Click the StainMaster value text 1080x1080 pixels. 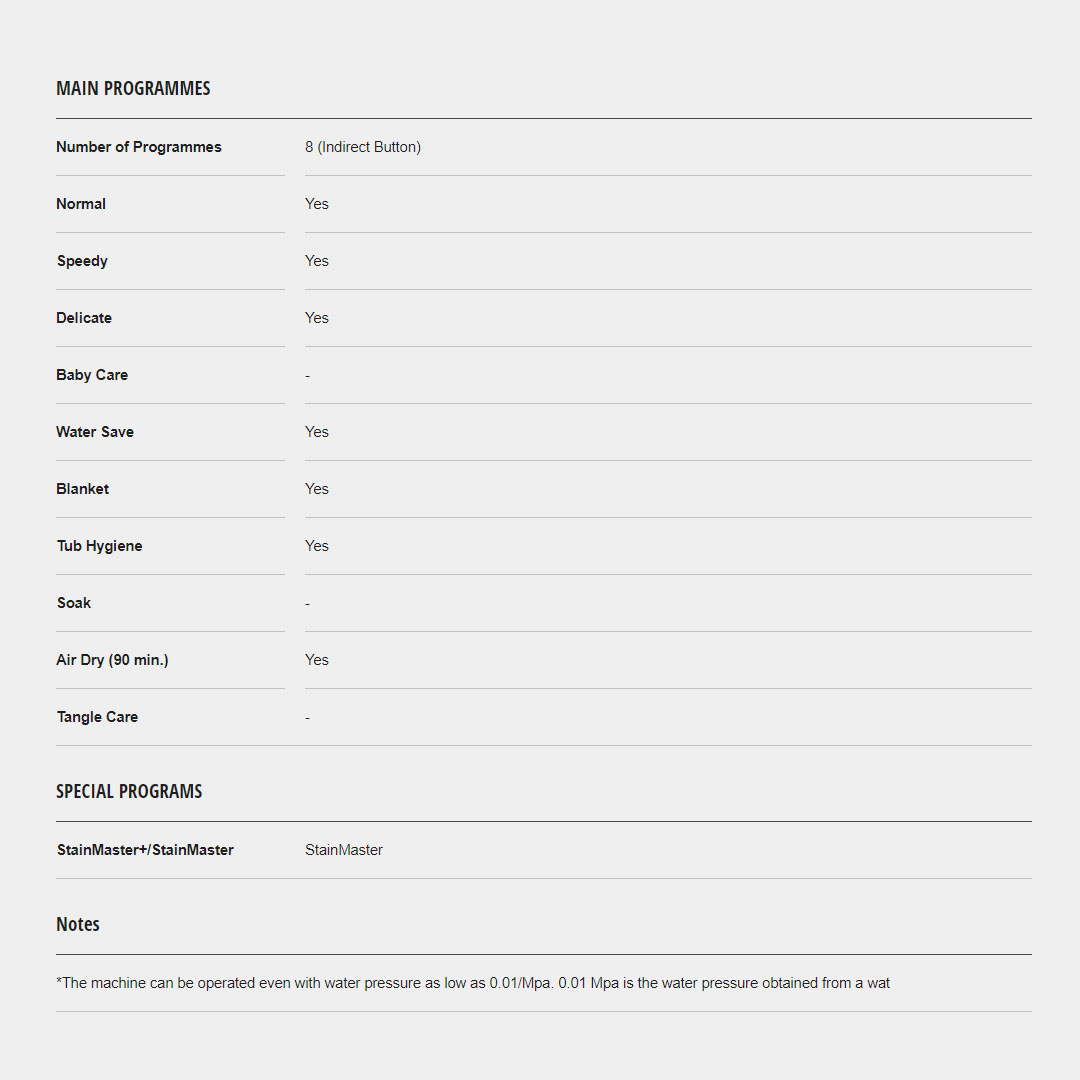(344, 850)
